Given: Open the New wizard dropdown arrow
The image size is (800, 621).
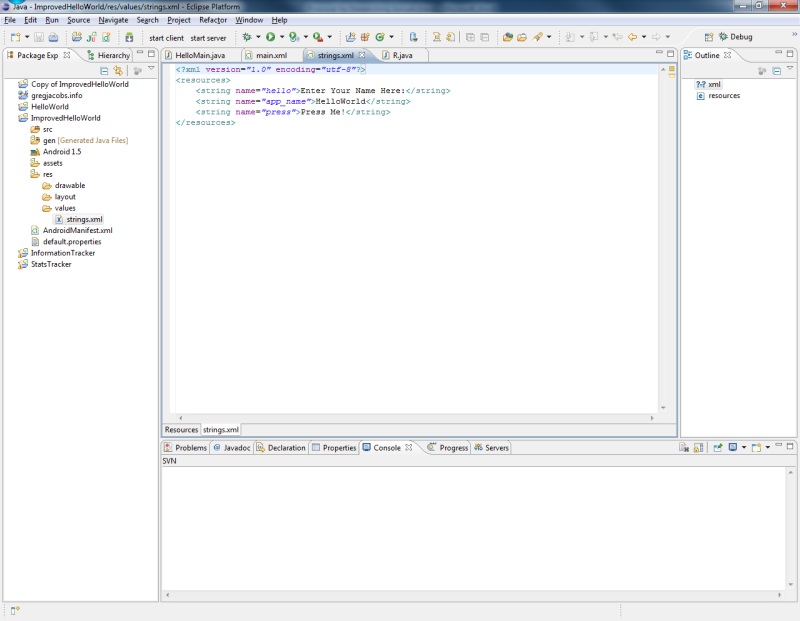Looking at the screenshot, I should [27, 37].
